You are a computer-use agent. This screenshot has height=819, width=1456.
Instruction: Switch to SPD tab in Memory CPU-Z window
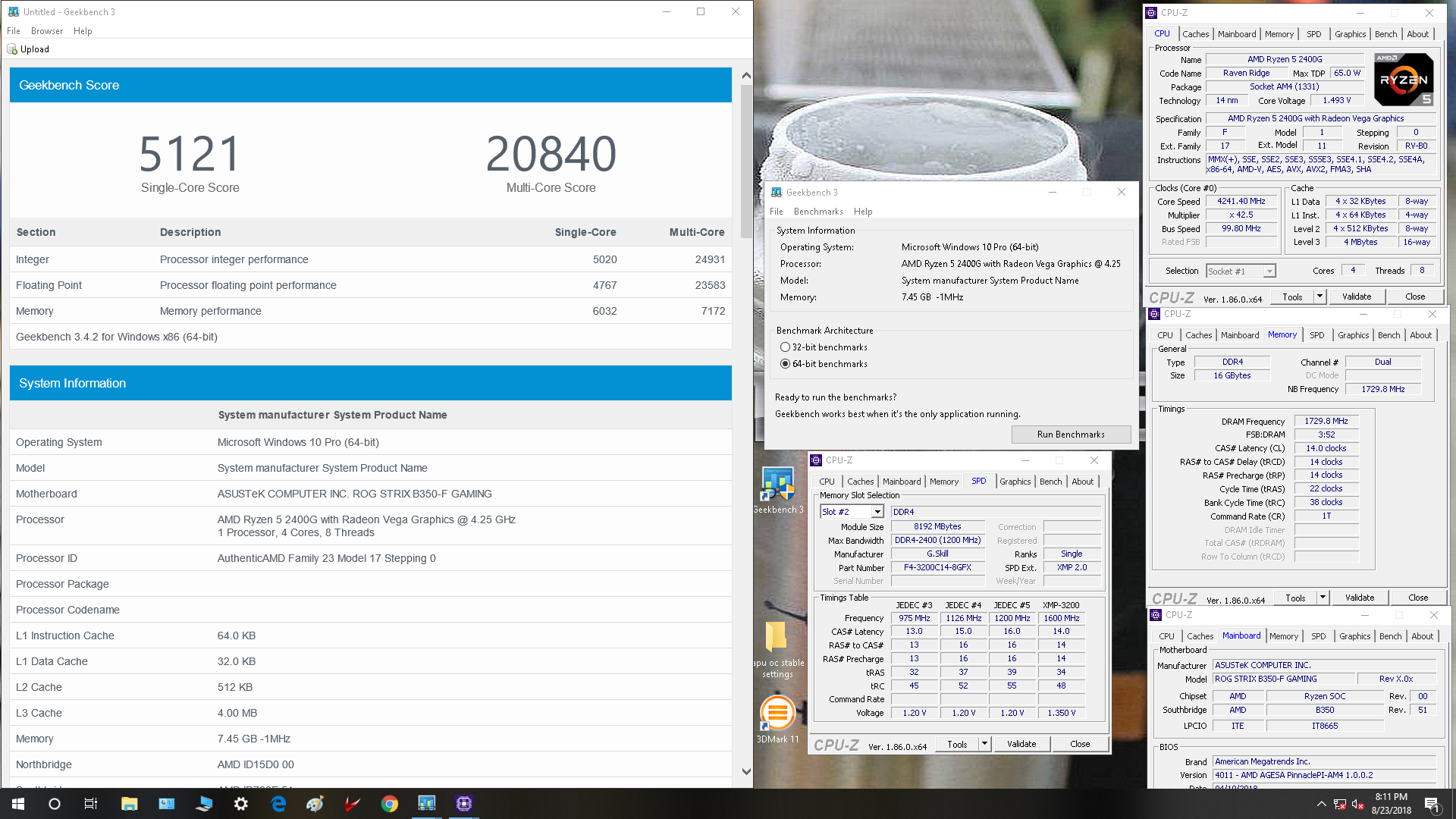click(1317, 335)
